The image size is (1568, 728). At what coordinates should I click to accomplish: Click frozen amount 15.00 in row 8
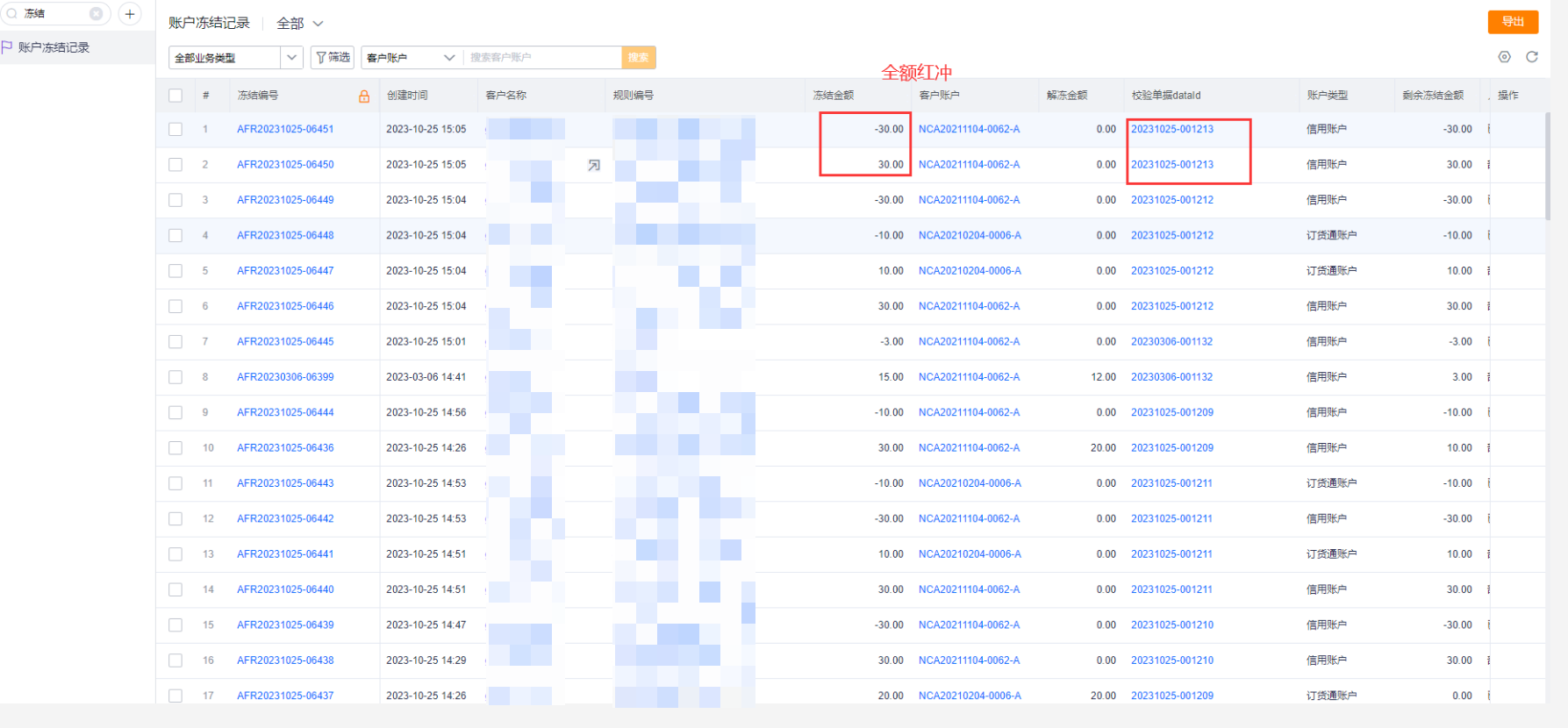click(891, 377)
